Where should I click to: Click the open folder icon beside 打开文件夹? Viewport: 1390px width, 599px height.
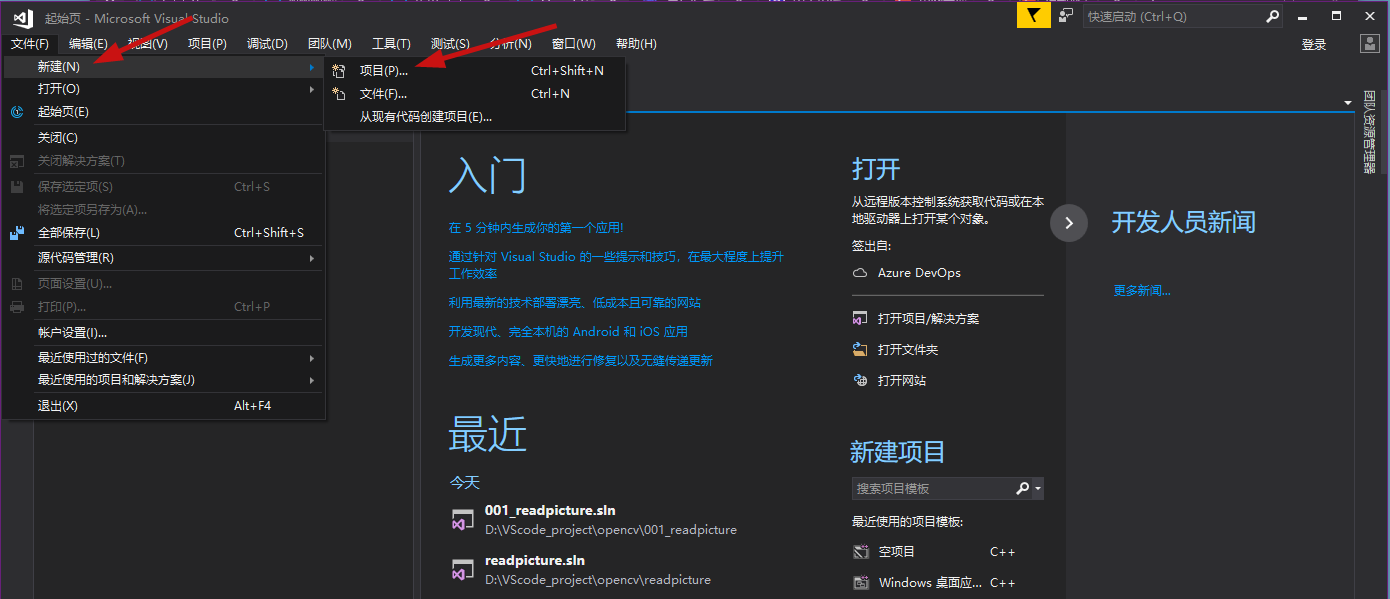coord(860,350)
